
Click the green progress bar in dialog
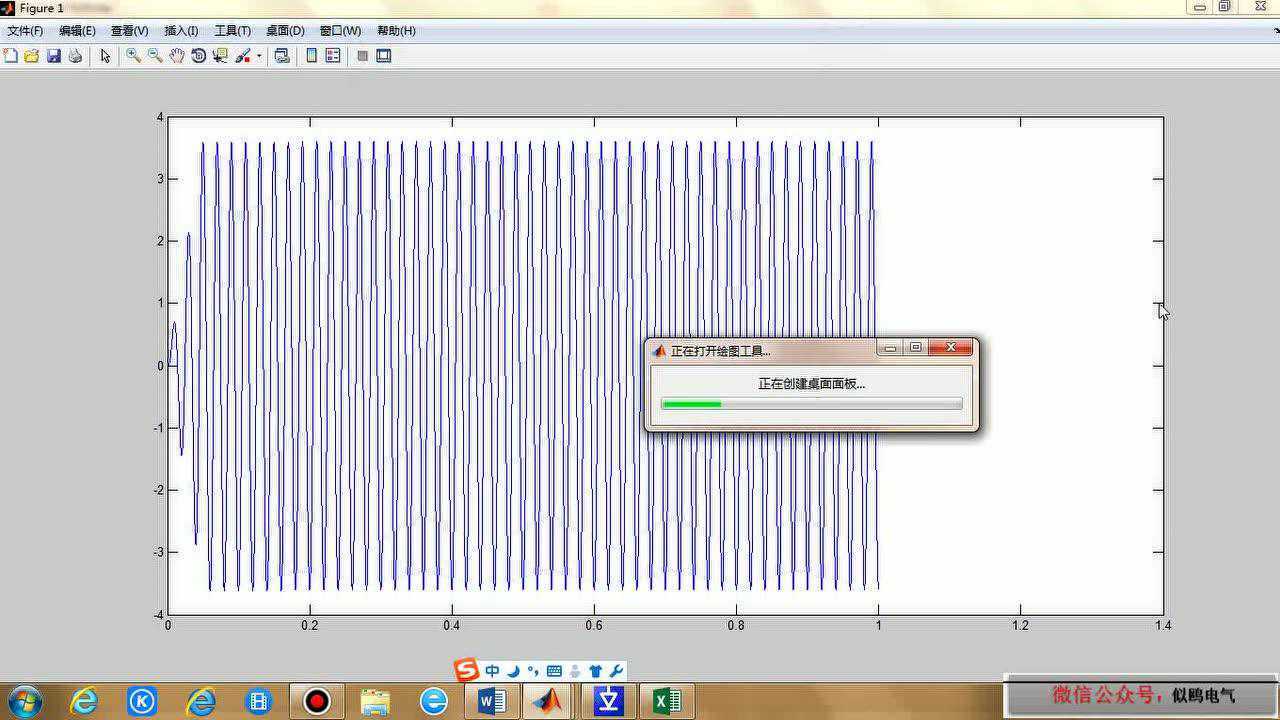tap(691, 404)
